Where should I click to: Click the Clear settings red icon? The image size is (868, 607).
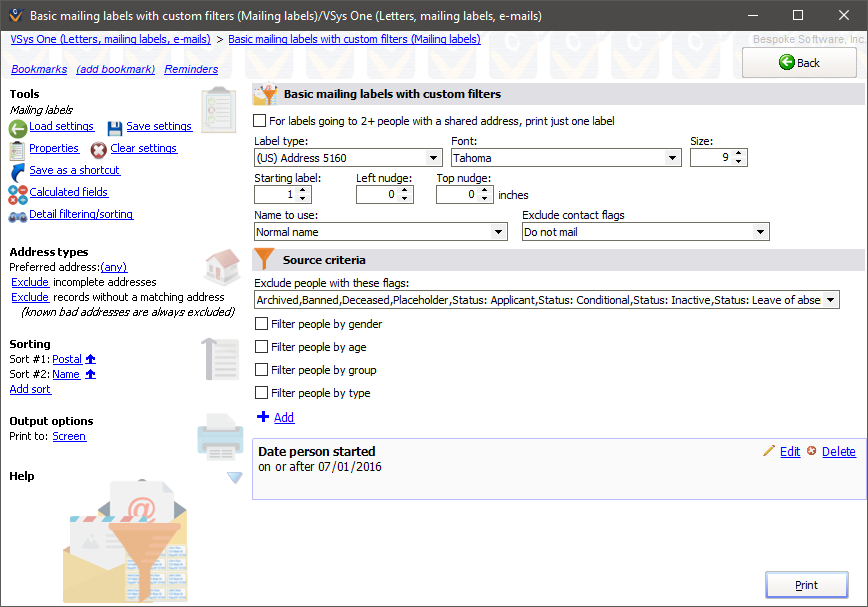point(97,149)
